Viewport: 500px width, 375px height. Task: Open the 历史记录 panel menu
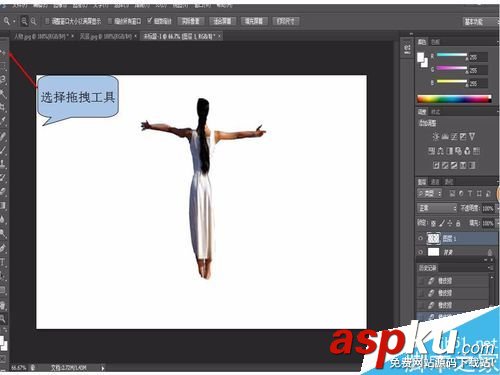tap(491, 267)
